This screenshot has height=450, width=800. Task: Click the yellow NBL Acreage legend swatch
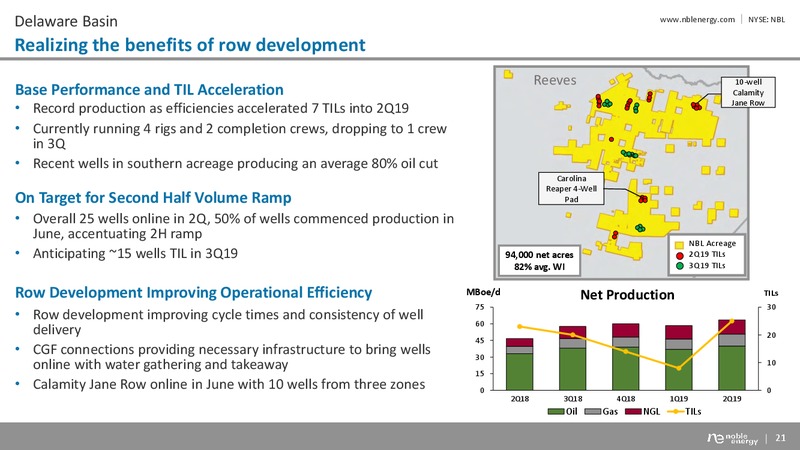click(x=679, y=244)
